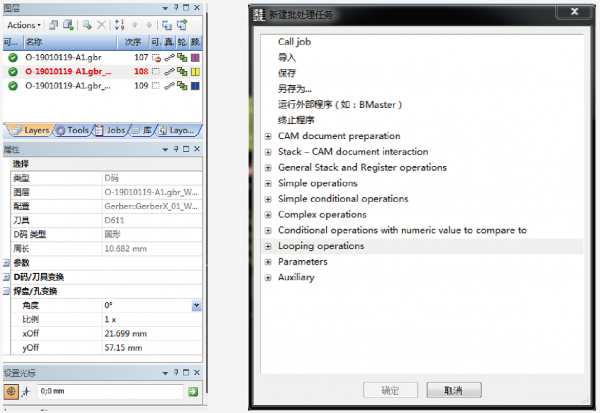600x413 pixels.
Task: Click the yellow color swatch of layer 108
Action: [x=194, y=72]
